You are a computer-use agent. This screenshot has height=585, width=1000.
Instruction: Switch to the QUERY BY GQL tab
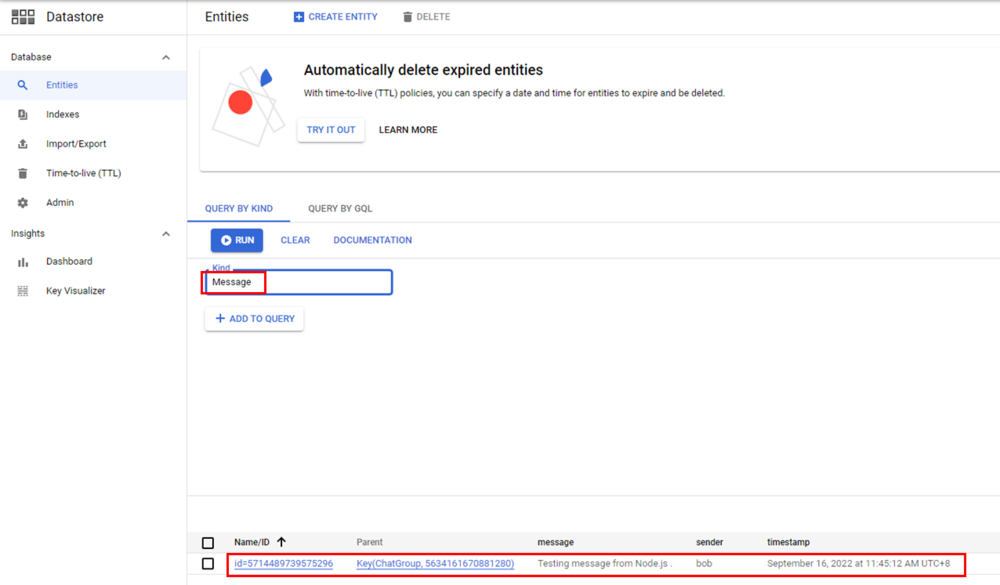pos(340,208)
